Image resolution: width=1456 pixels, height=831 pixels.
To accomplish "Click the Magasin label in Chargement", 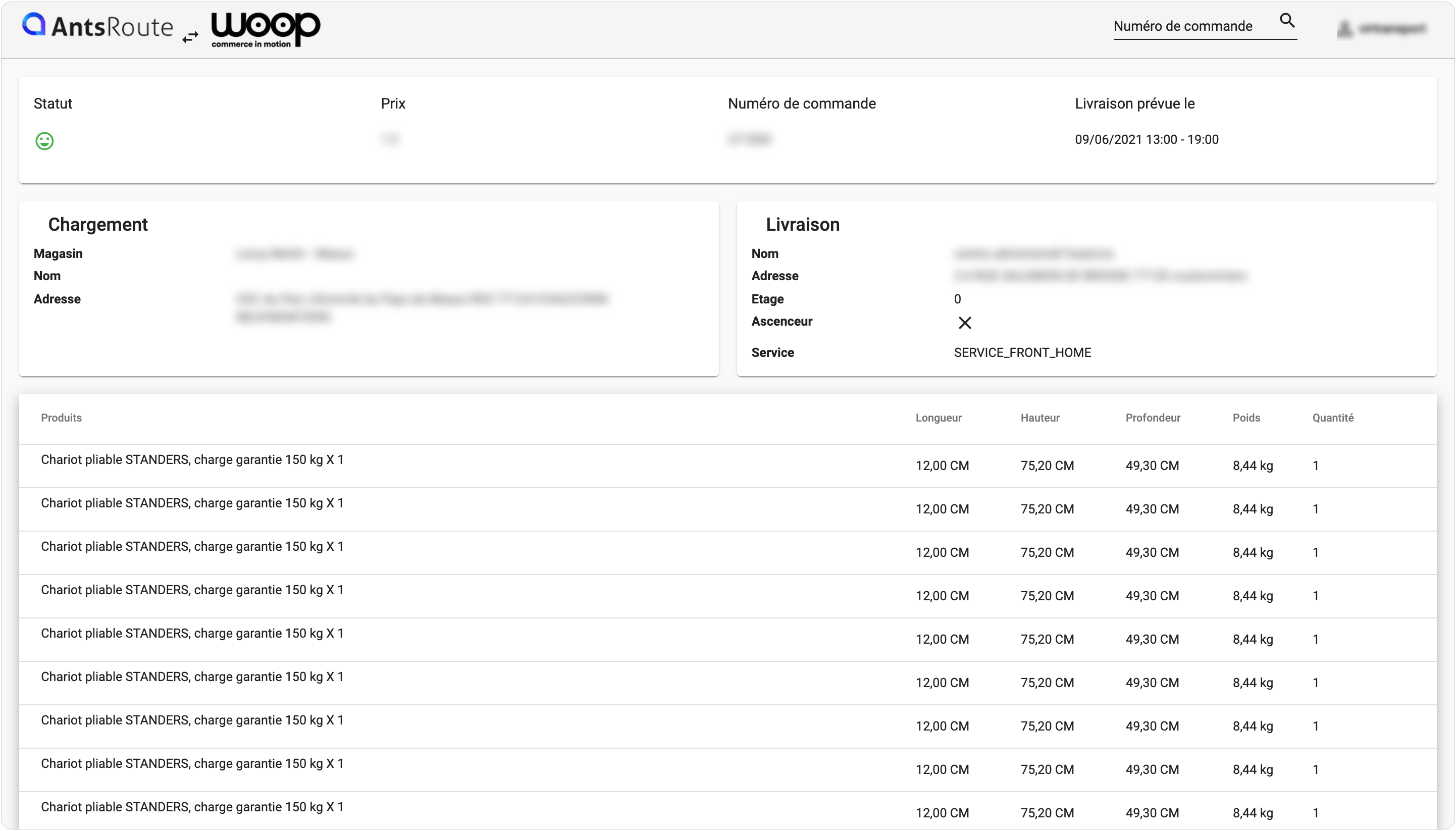I will click(58, 254).
